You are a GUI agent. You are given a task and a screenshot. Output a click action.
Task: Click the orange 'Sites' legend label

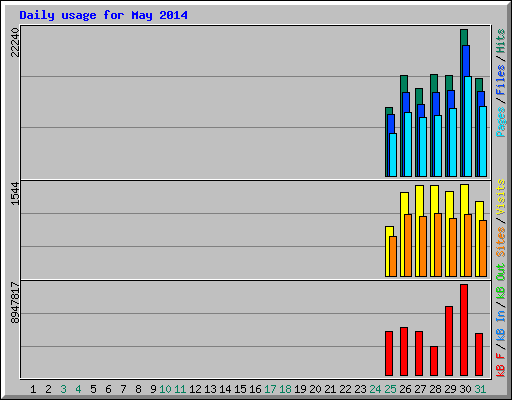(500, 242)
